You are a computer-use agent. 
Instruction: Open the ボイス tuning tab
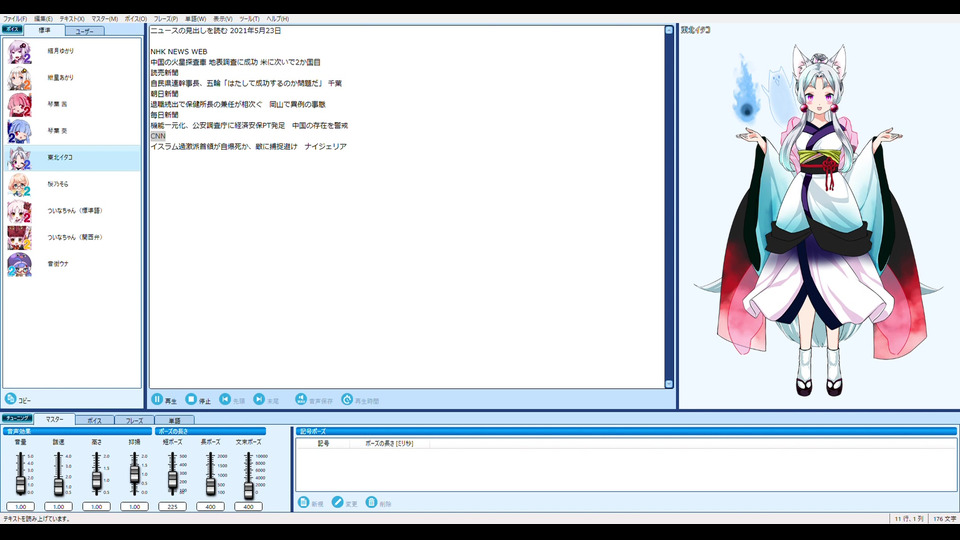point(94,421)
